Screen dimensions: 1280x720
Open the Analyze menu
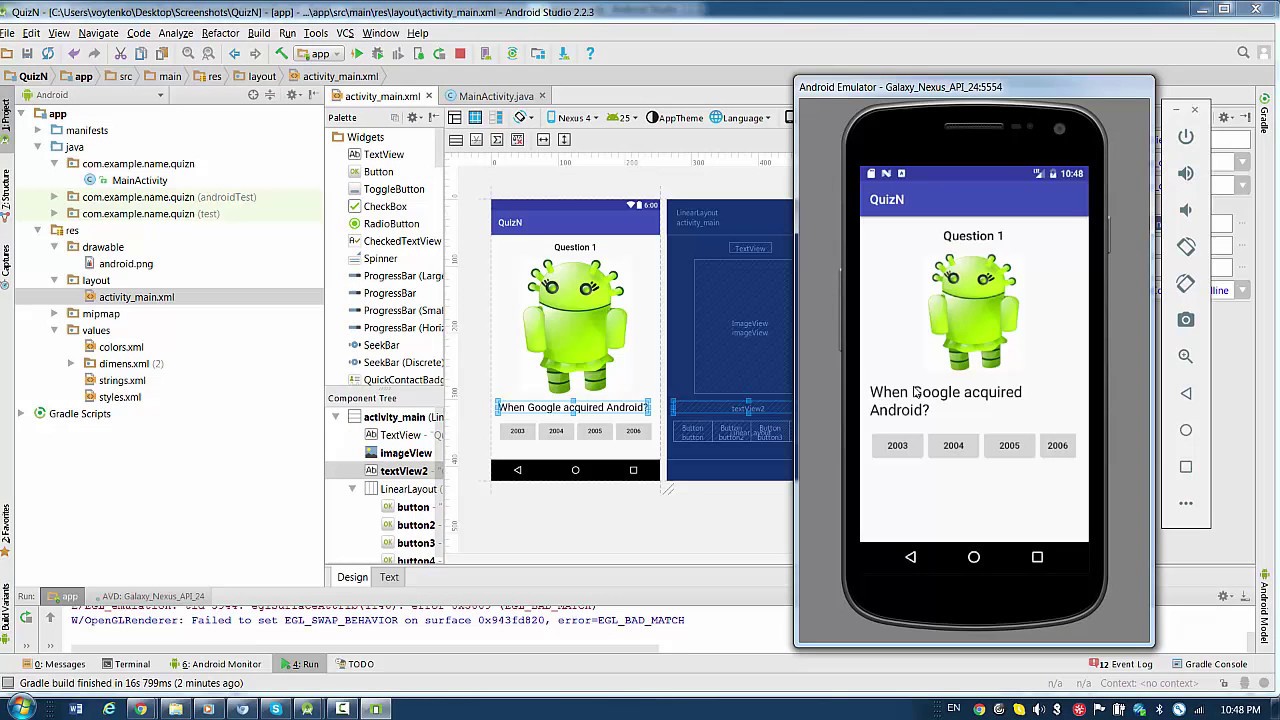point(175,33)
